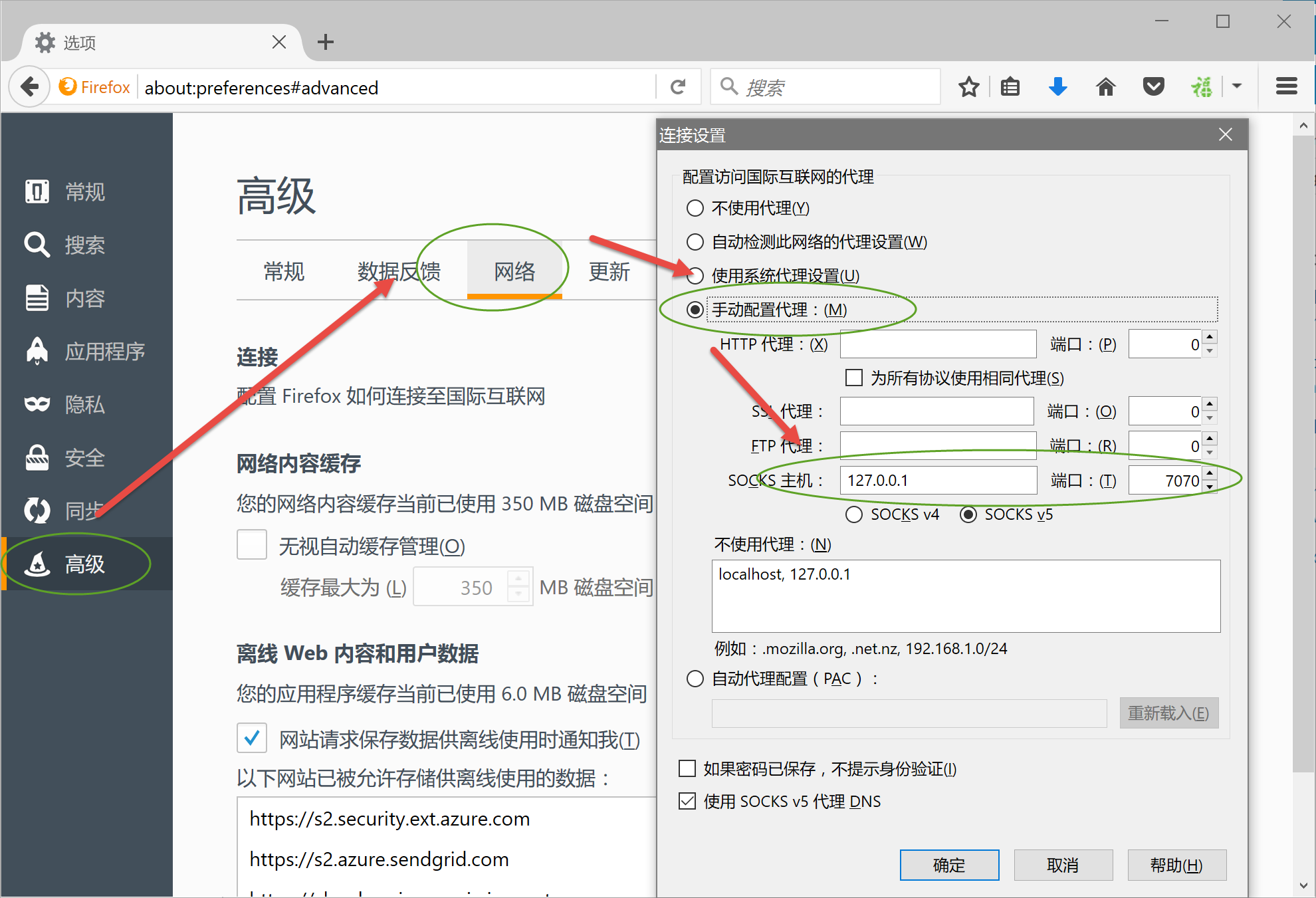Switch to the 更新 sub-tab
The width and height of the screenshot is (1316, 898).
tap(609, 272)
